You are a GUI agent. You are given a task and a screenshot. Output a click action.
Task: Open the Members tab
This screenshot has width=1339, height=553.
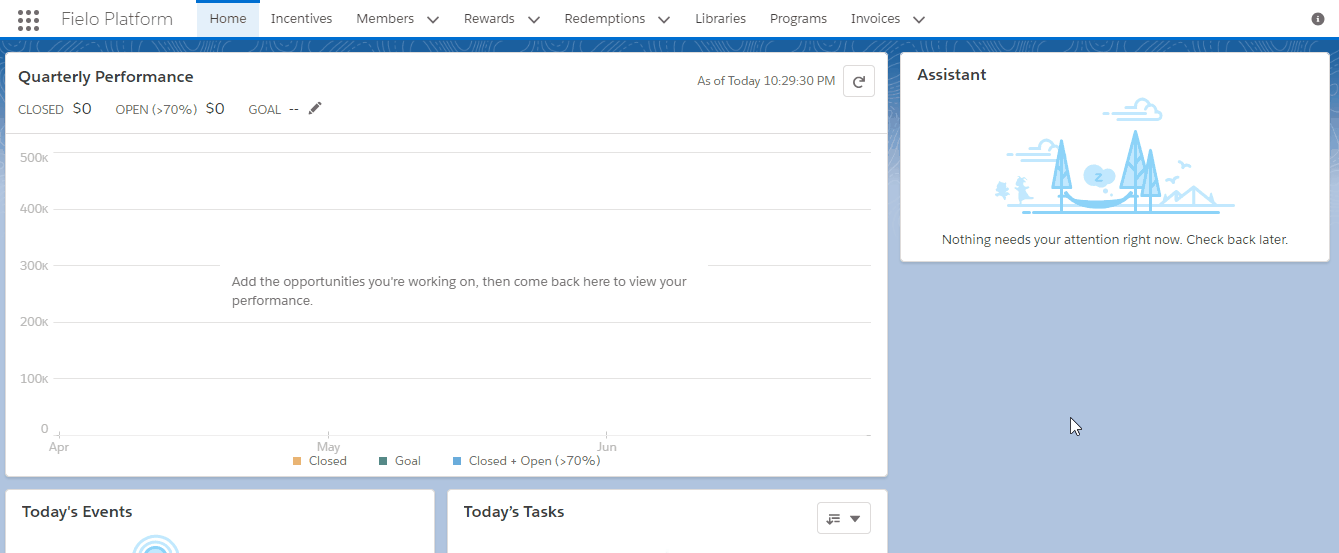click(x=385, y=19)
